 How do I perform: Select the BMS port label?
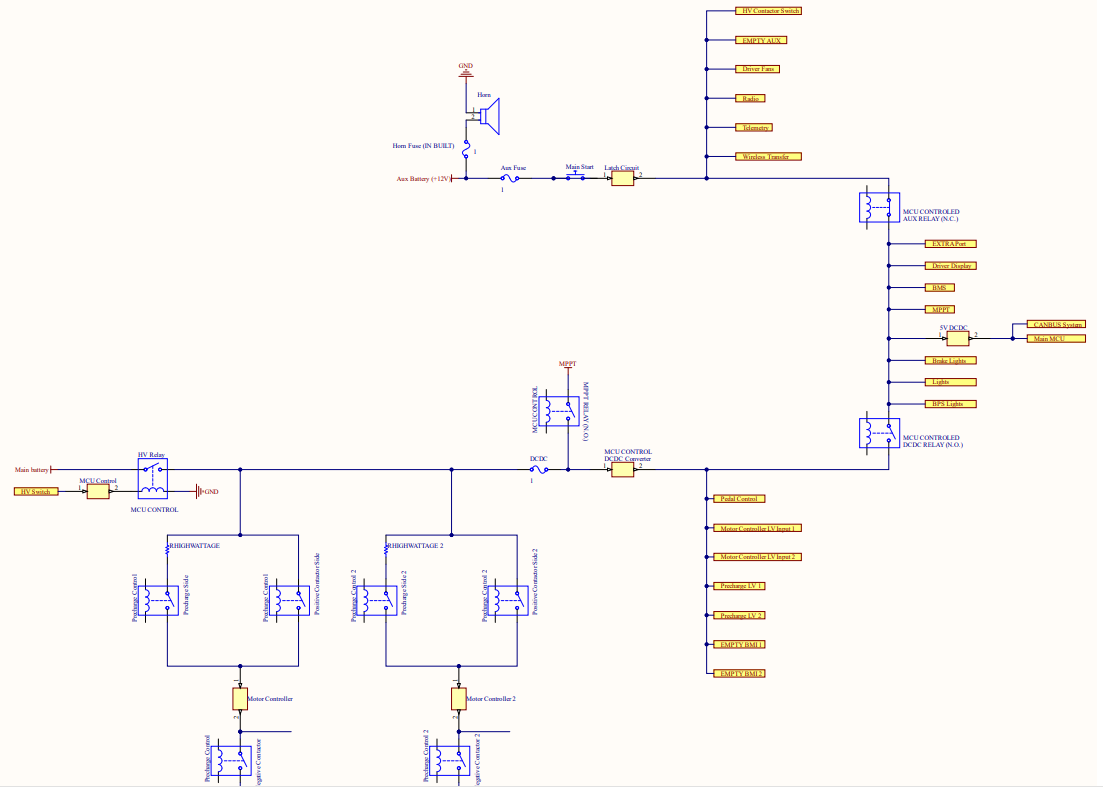click(x=940, y=288)
